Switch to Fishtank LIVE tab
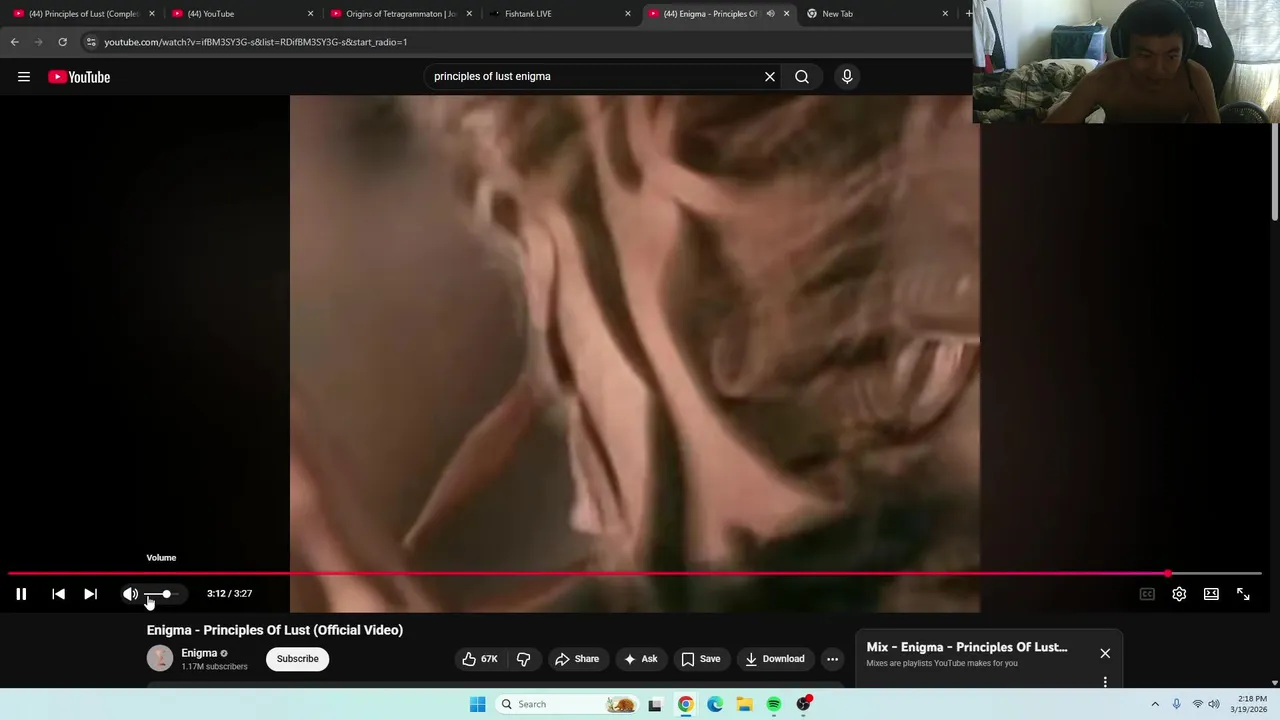Image resolution: width=1280 pixels, height=720 pixels. tap(559, 14)
